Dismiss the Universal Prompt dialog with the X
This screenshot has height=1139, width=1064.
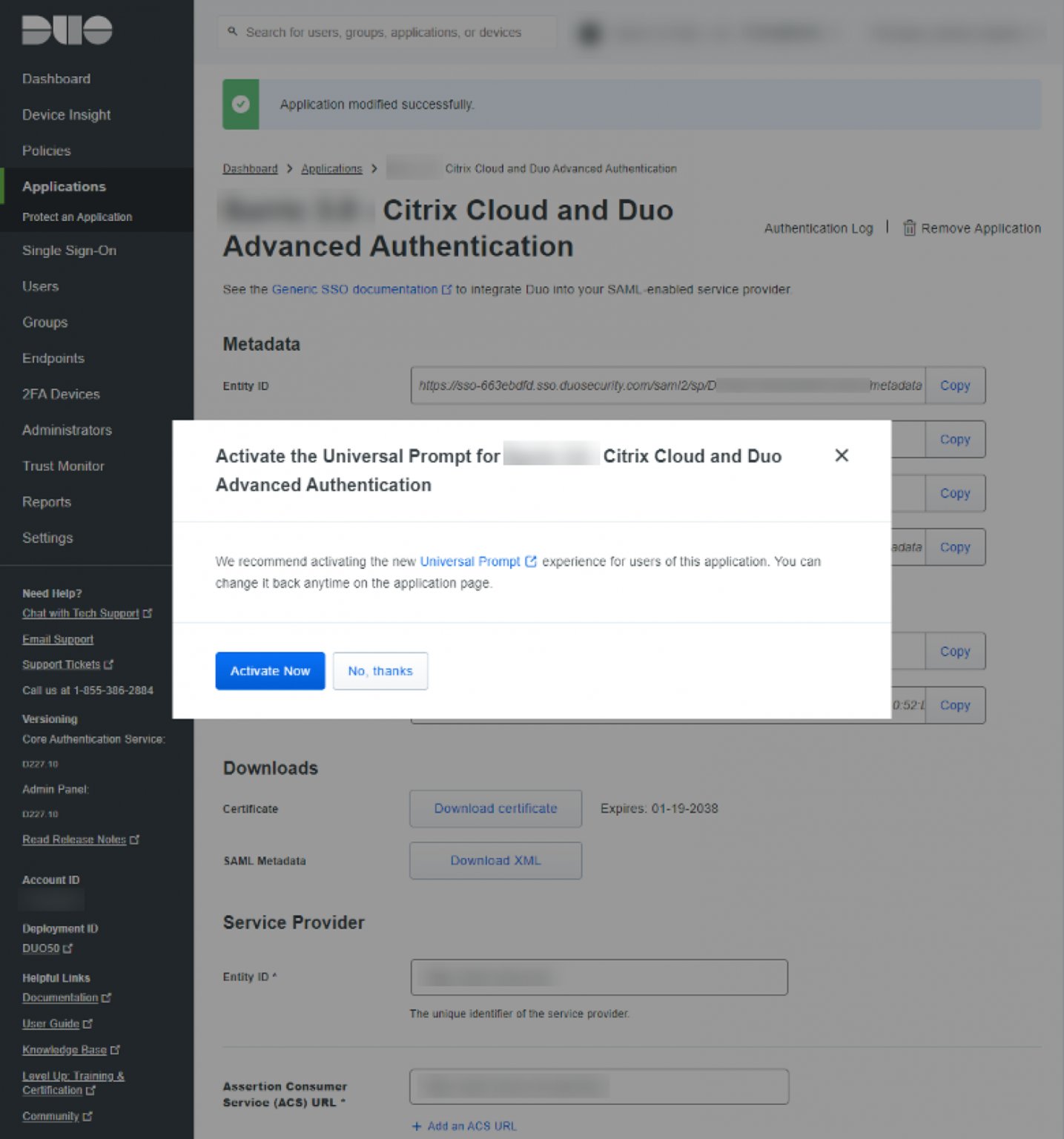842,455
